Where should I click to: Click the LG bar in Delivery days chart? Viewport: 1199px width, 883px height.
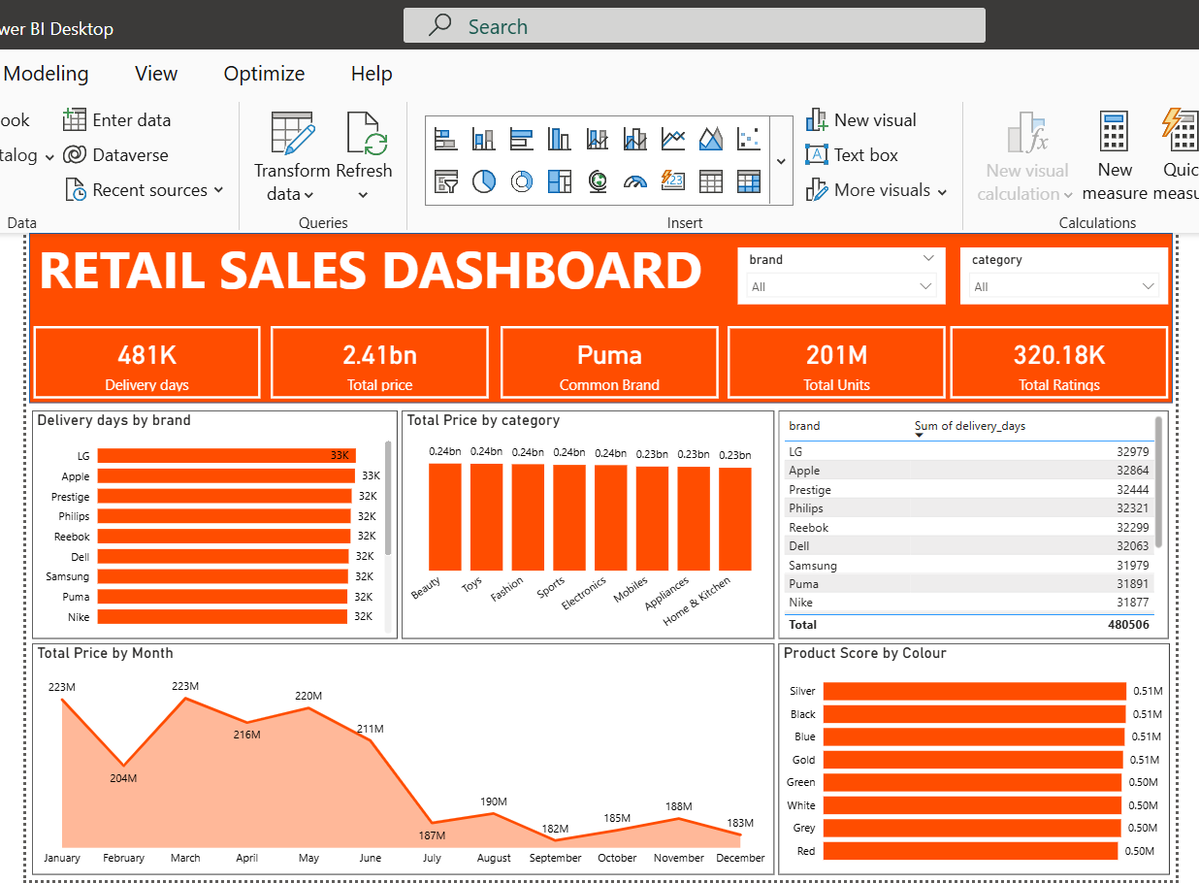click(227, 456)
